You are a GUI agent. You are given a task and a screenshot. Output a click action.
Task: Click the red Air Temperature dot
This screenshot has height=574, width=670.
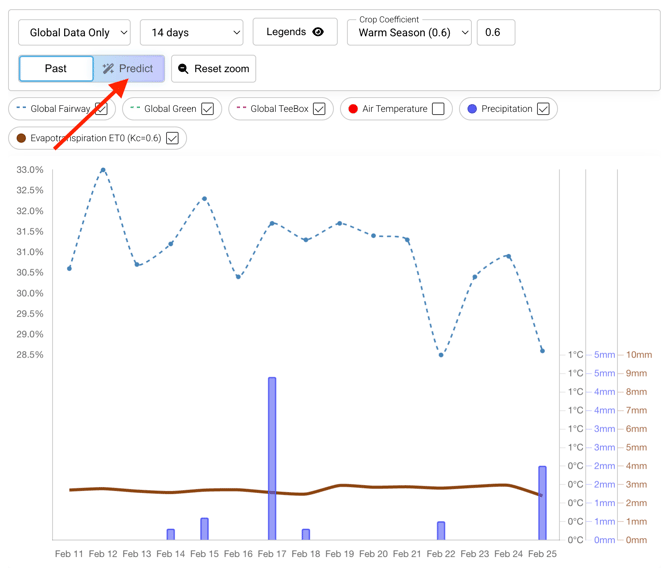point(353,109)
